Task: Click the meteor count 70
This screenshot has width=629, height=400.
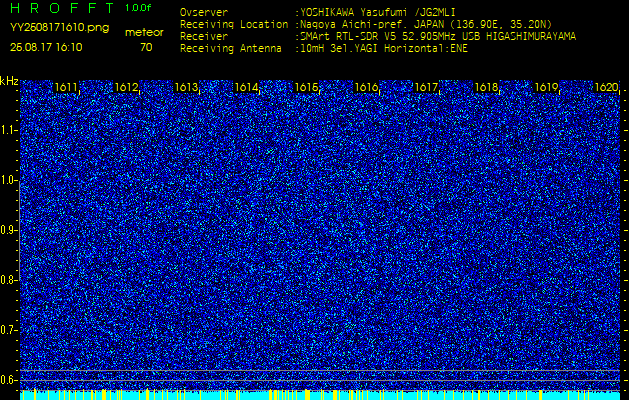Action: pos(146,47)
